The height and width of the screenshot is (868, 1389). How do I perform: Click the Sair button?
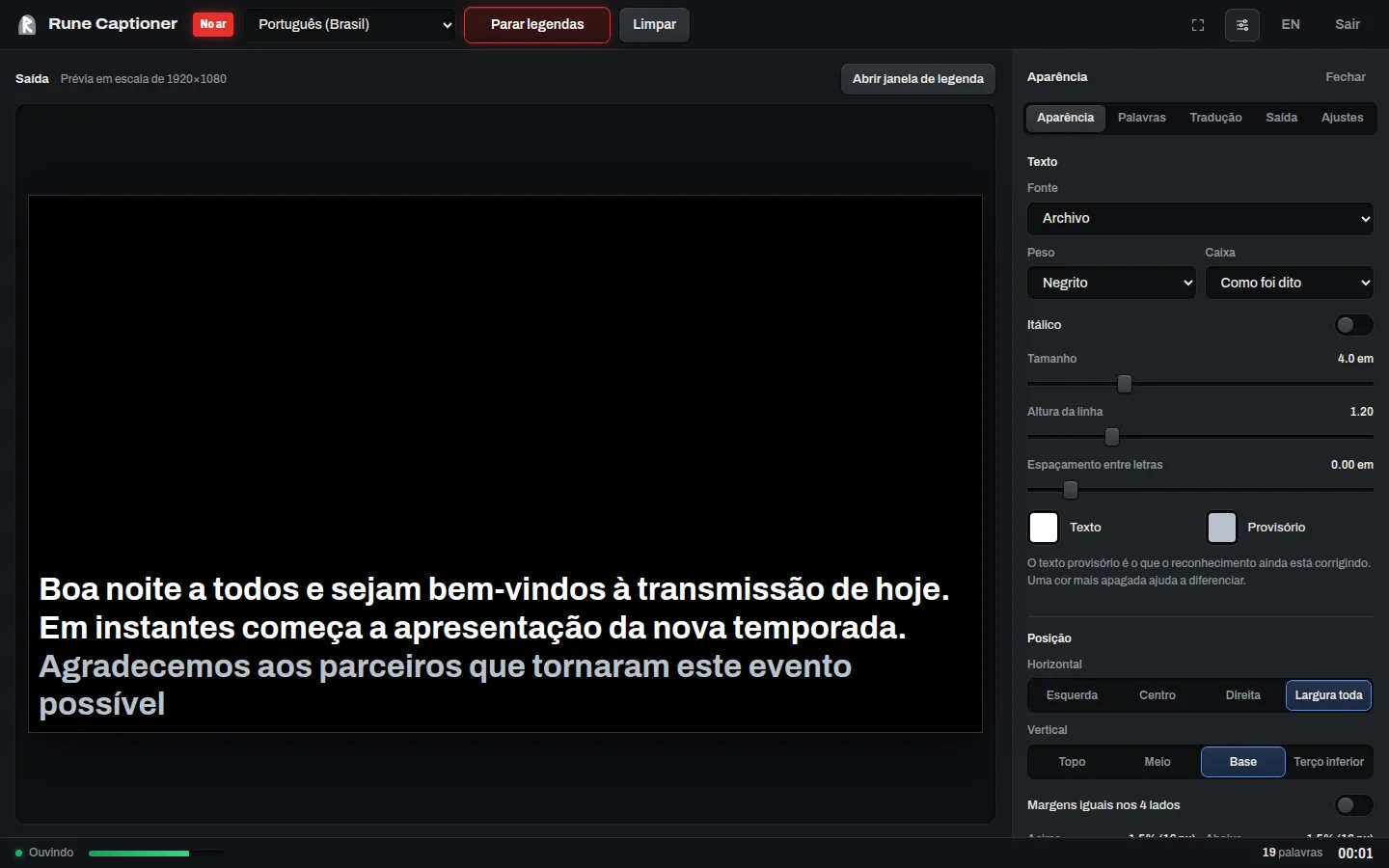pyautogui.click(x=1348, y=25)
